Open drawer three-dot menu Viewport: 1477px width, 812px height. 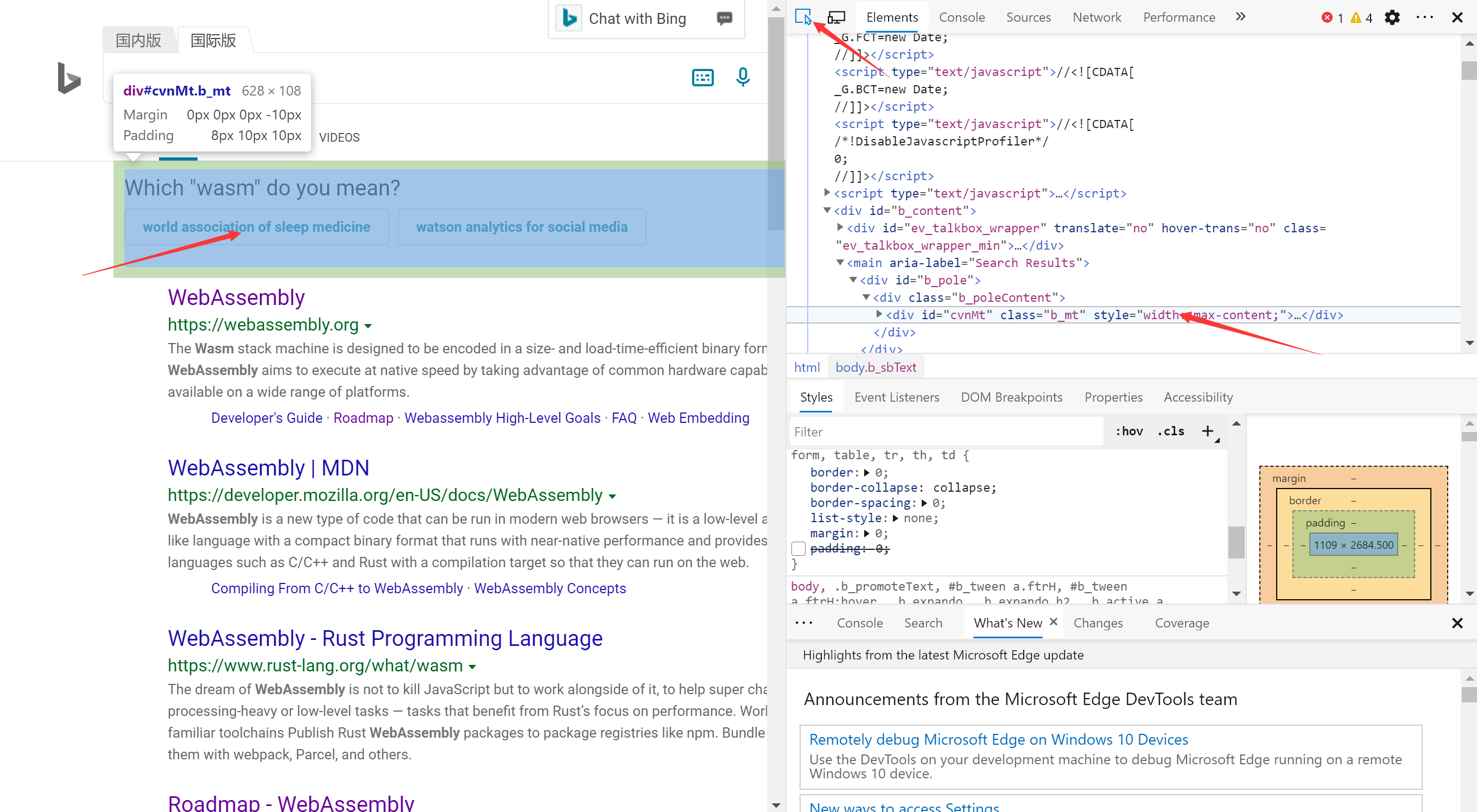804,622
